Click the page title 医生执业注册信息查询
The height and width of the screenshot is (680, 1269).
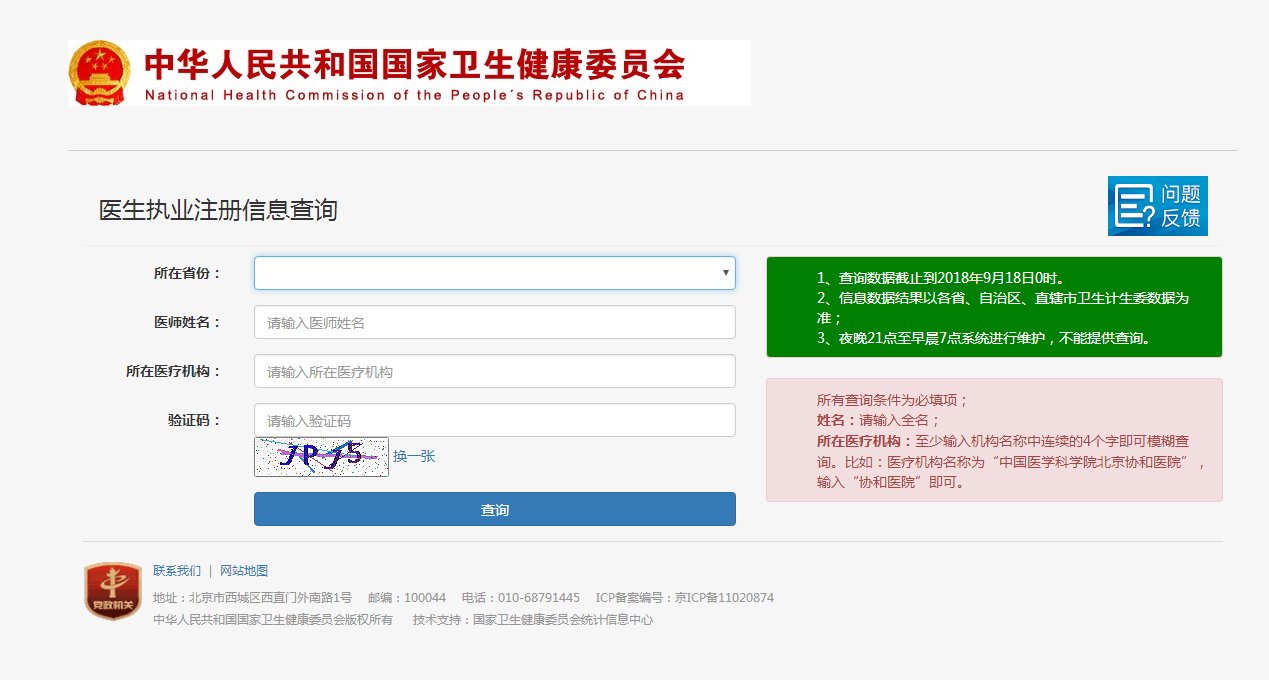click(217, 209)
